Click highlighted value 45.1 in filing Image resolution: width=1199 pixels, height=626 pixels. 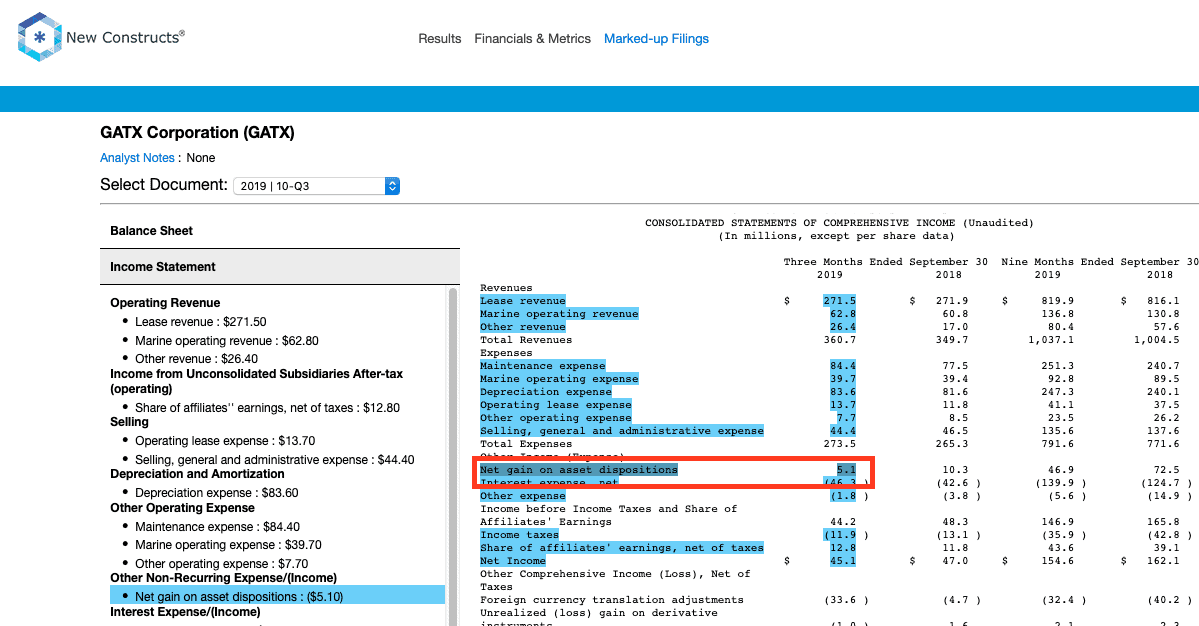pos(843,561)
